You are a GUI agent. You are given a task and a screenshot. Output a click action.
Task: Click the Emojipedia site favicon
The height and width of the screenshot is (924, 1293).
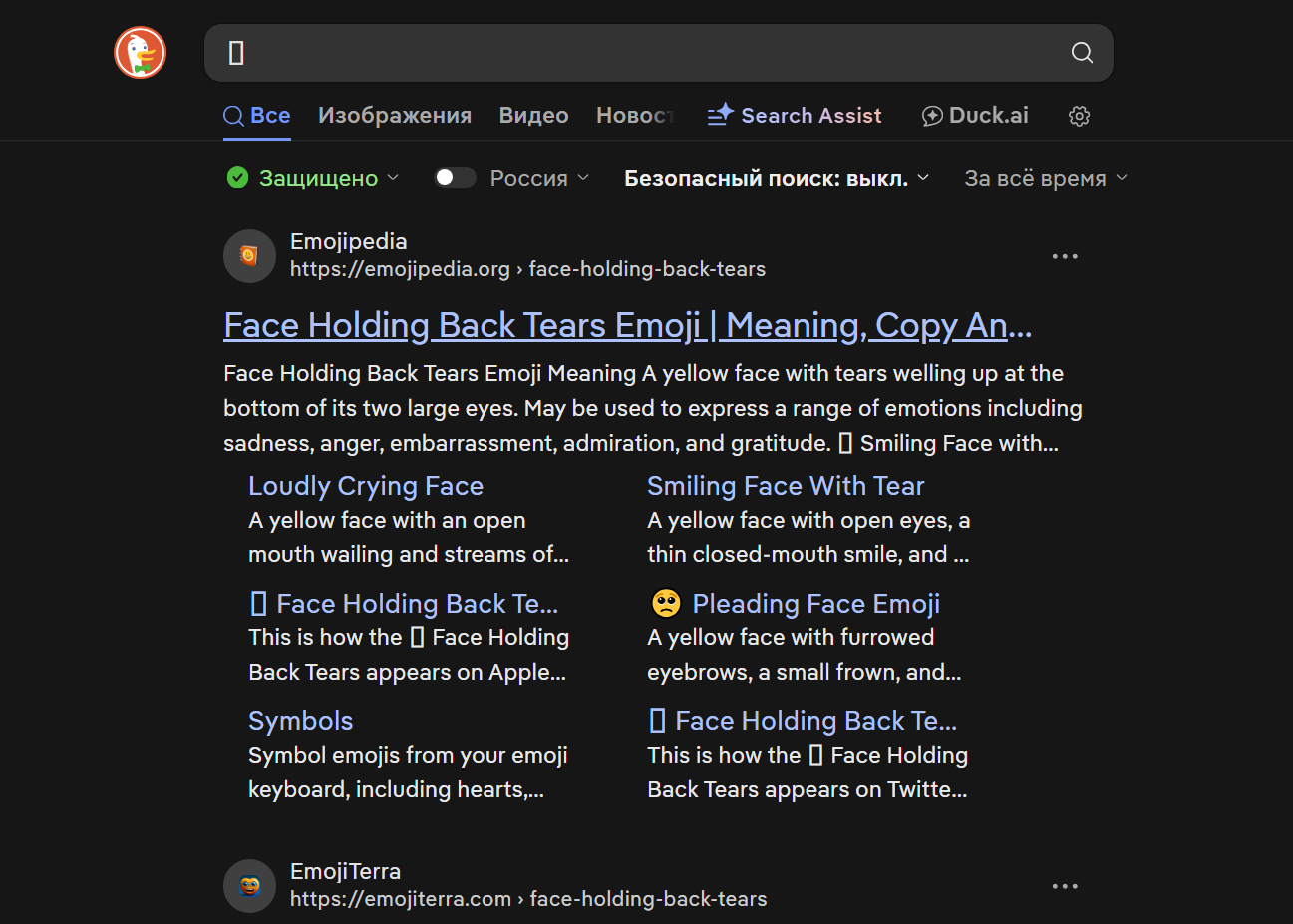[249, 256]
